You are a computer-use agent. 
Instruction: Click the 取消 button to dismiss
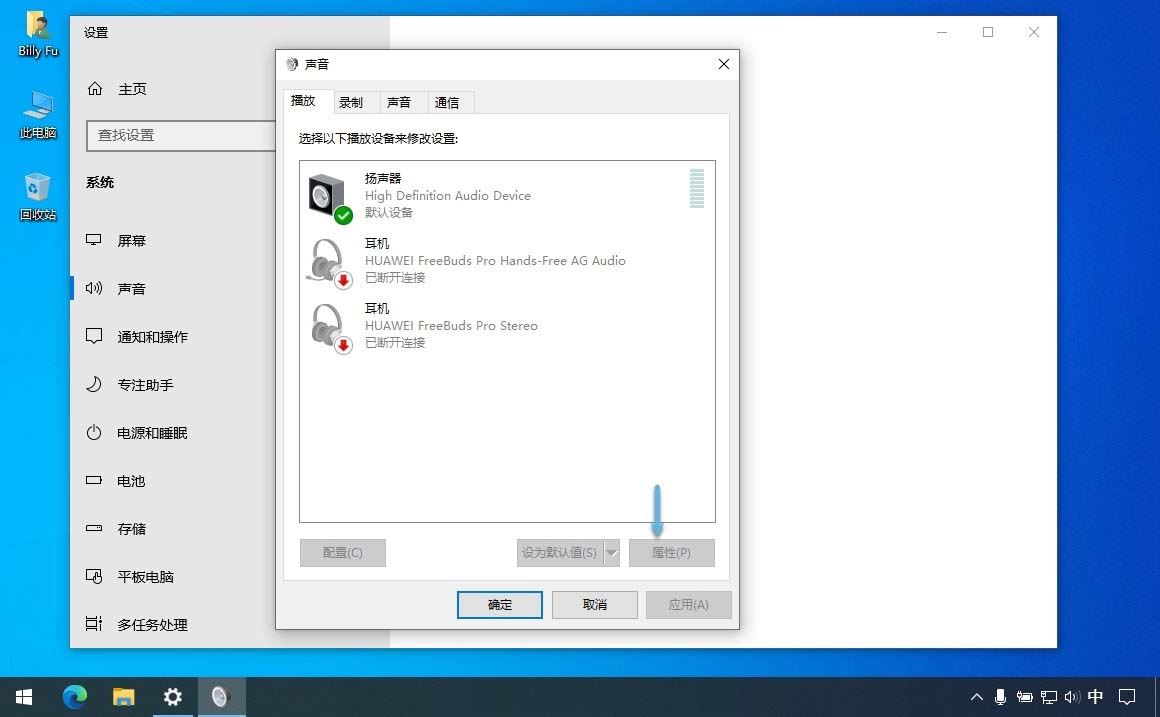pyautogui.click(x=594, y=604)
